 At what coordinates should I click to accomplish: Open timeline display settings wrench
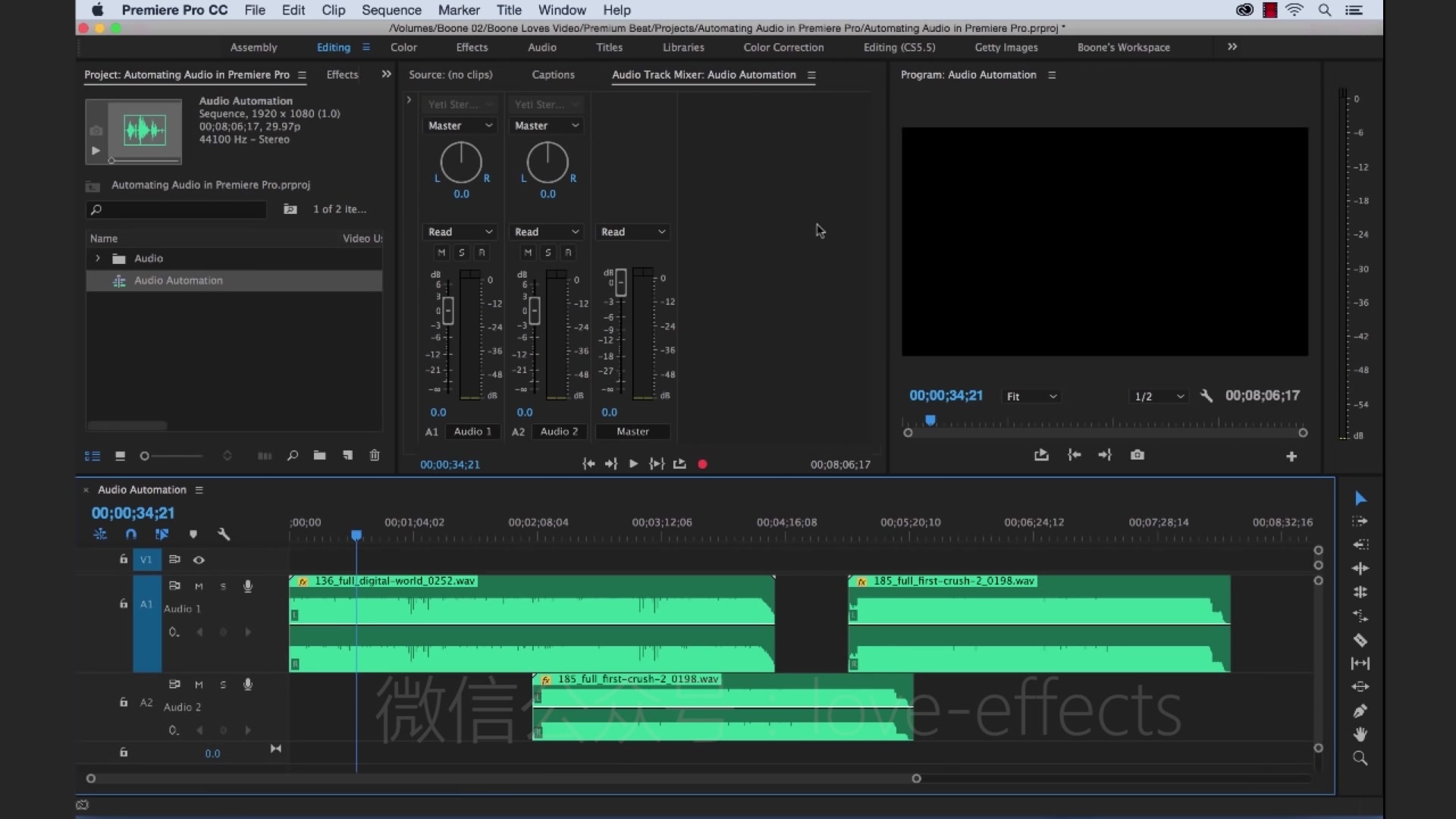[x=224, y=535]
